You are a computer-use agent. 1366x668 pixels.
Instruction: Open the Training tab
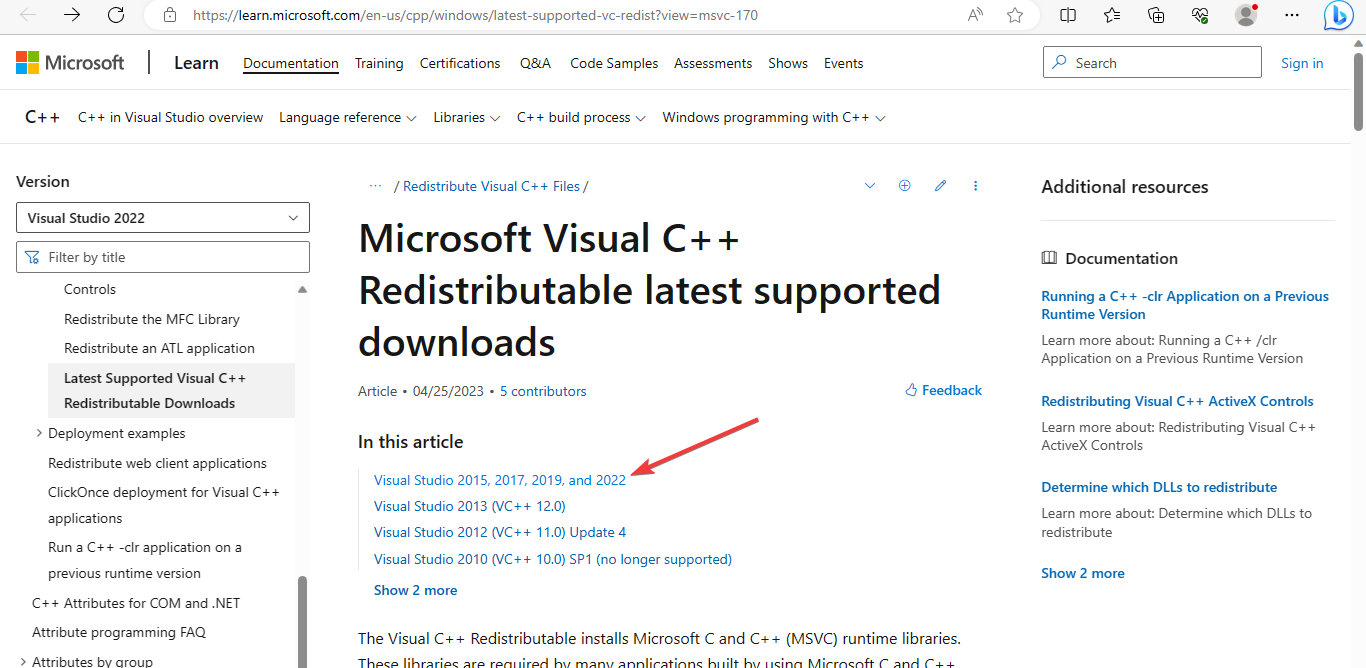(379, 63)
